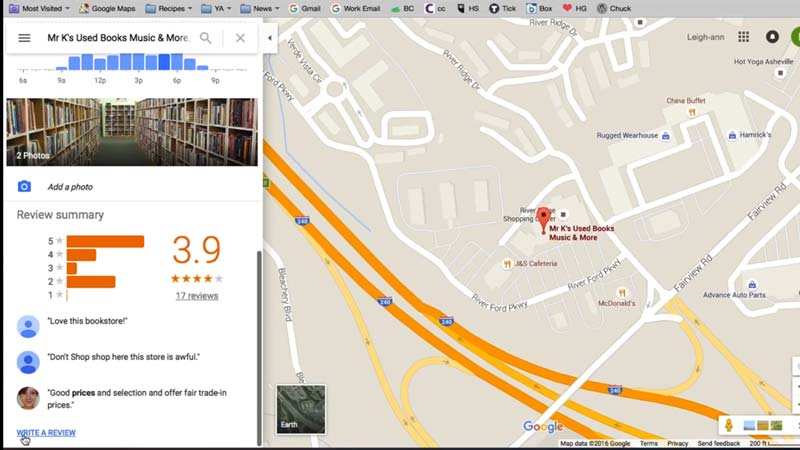
Task: Open the HS bookmark
Action: (x=468, y=8)
